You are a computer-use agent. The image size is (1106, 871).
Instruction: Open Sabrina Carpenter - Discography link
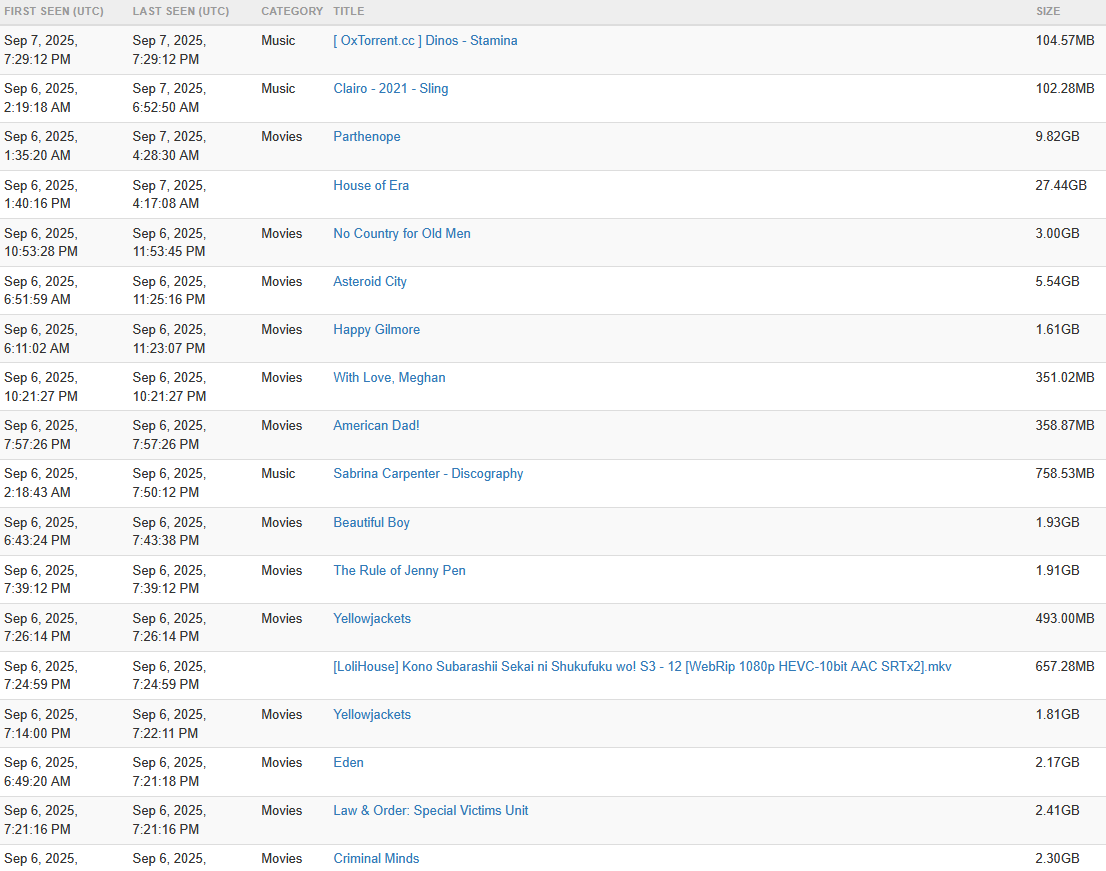pyautogui.click(x=428, y=473)
